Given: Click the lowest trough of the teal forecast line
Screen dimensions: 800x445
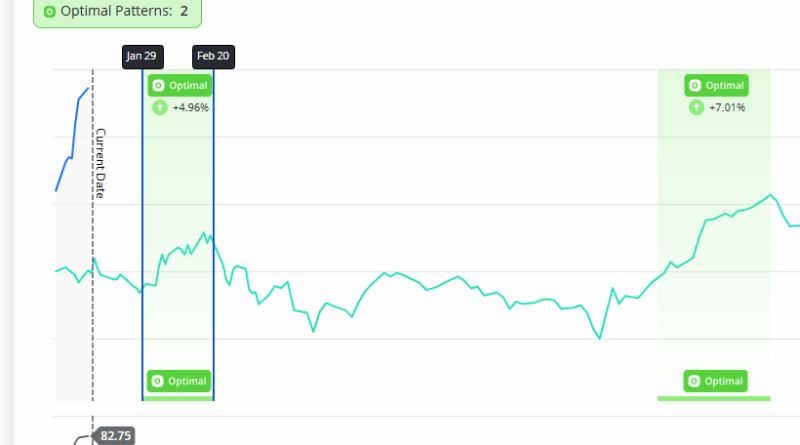Looking at the screenshot, I should [599, 339].
